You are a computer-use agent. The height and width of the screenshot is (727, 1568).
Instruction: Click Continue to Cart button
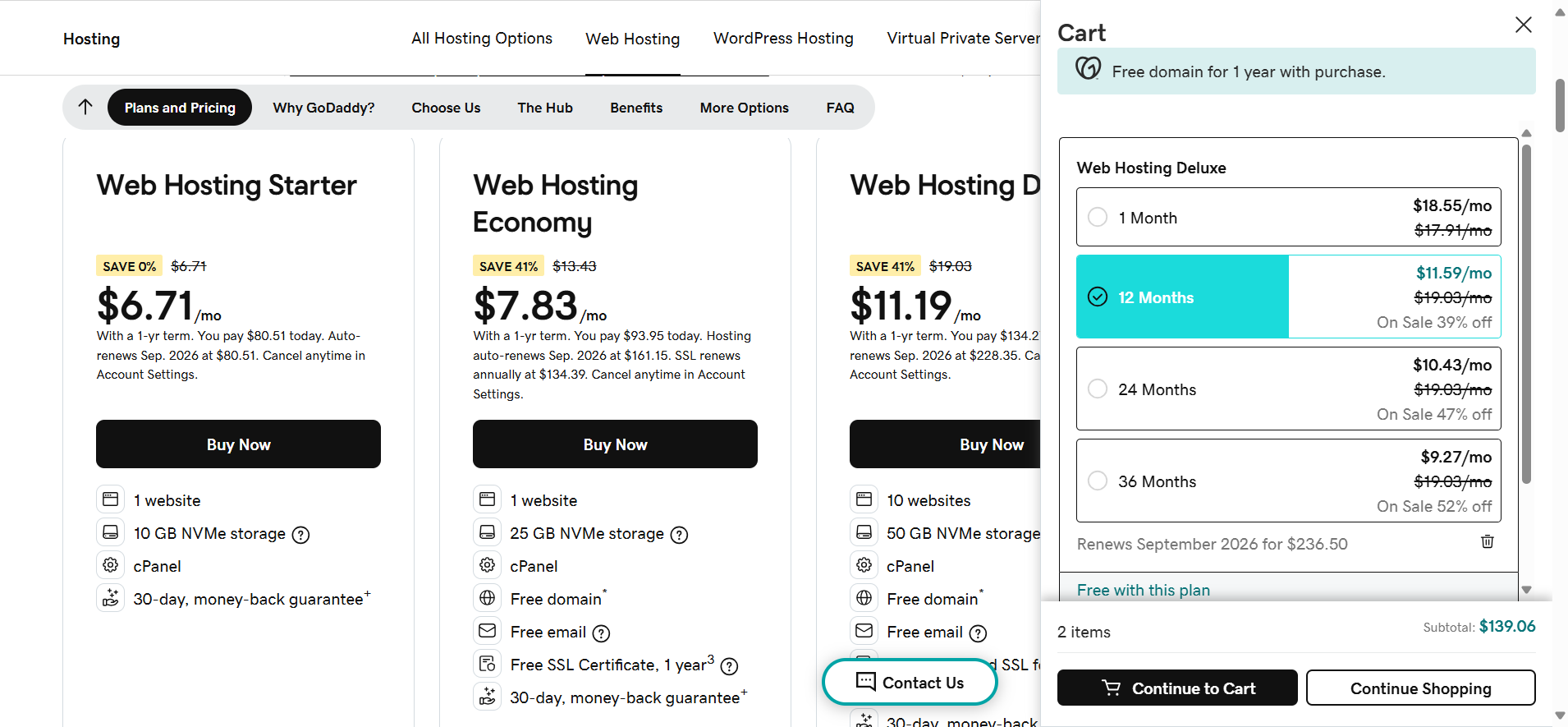[x=1177, y=688]
